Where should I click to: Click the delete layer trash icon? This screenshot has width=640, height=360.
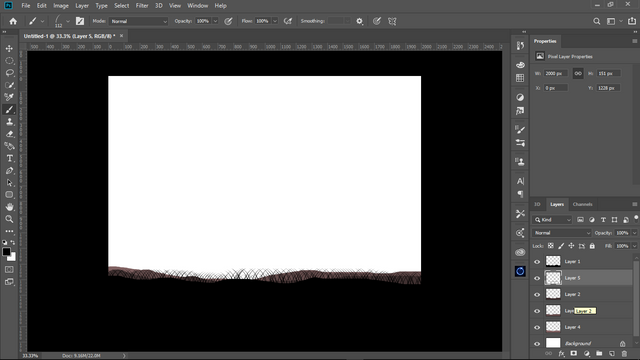tap(624, 353)
